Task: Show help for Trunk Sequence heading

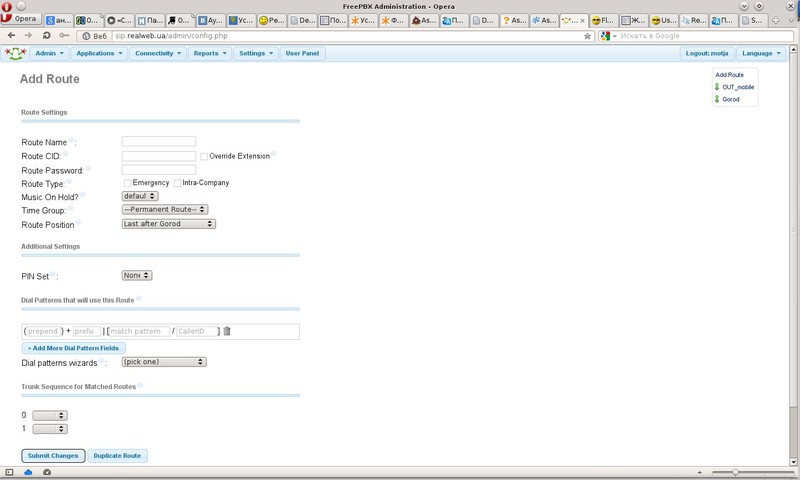Action: (140, 385)
